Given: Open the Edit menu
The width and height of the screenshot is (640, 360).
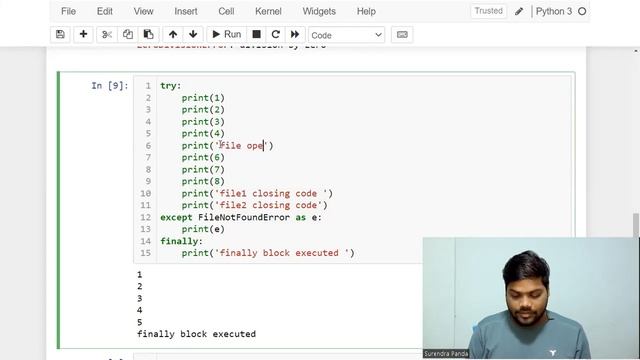Looking at the screenshot, I should click(104, 11).
